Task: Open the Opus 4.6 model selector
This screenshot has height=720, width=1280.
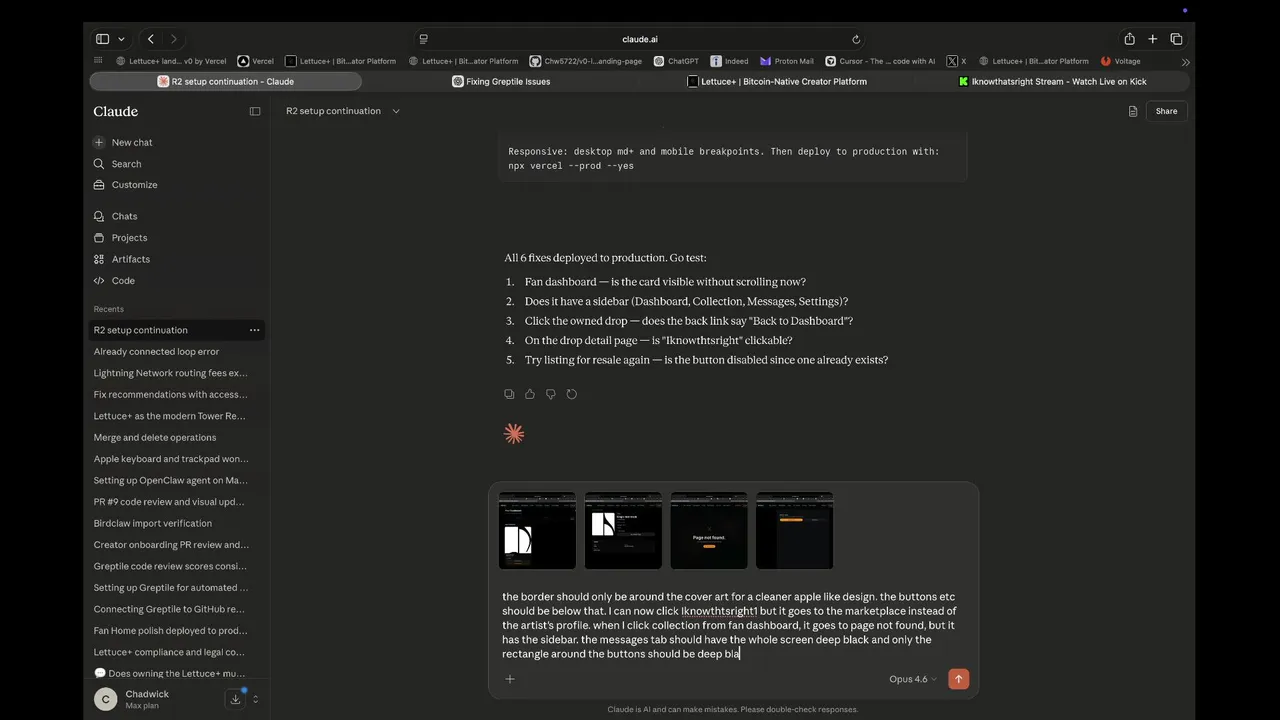Action: pyautogui.click(x=912, y=679)
